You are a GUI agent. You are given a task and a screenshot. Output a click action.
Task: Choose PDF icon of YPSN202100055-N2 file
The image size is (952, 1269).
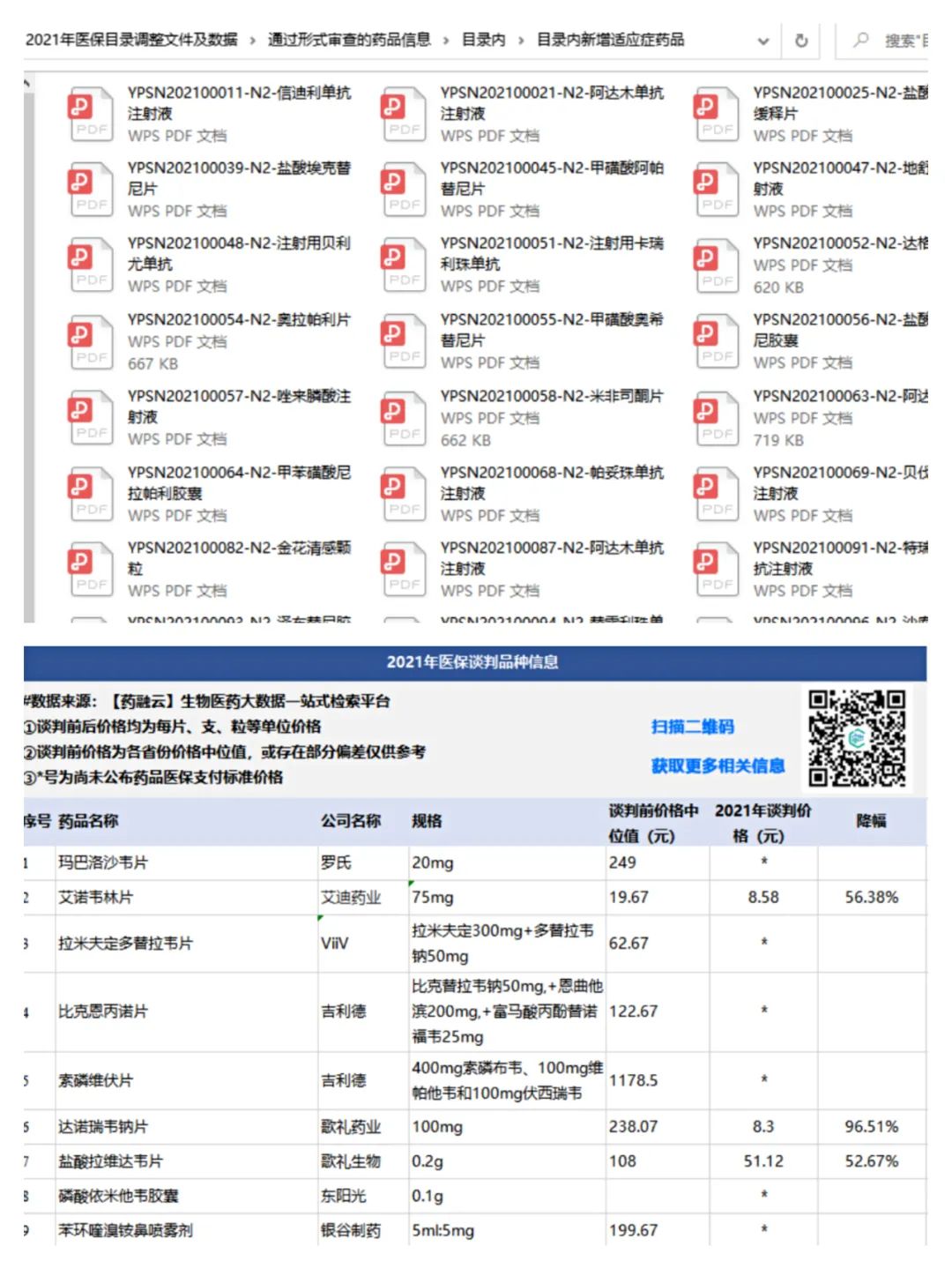point(403,341)
